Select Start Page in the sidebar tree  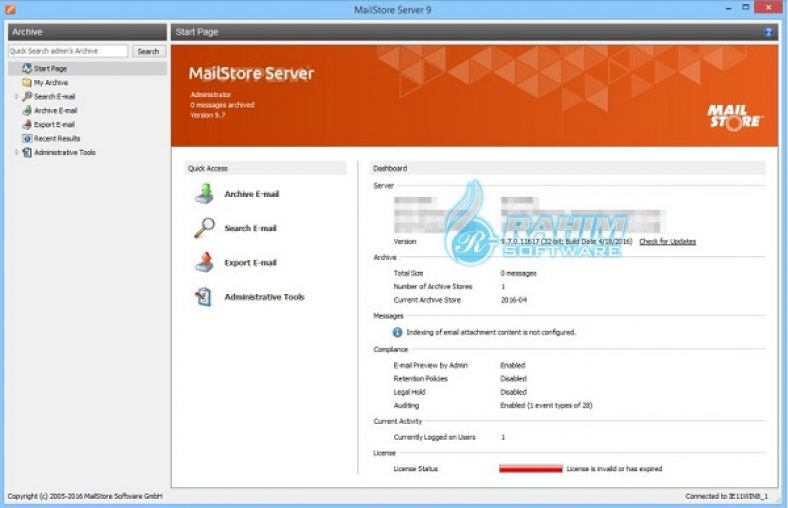(x=50, y=68)
